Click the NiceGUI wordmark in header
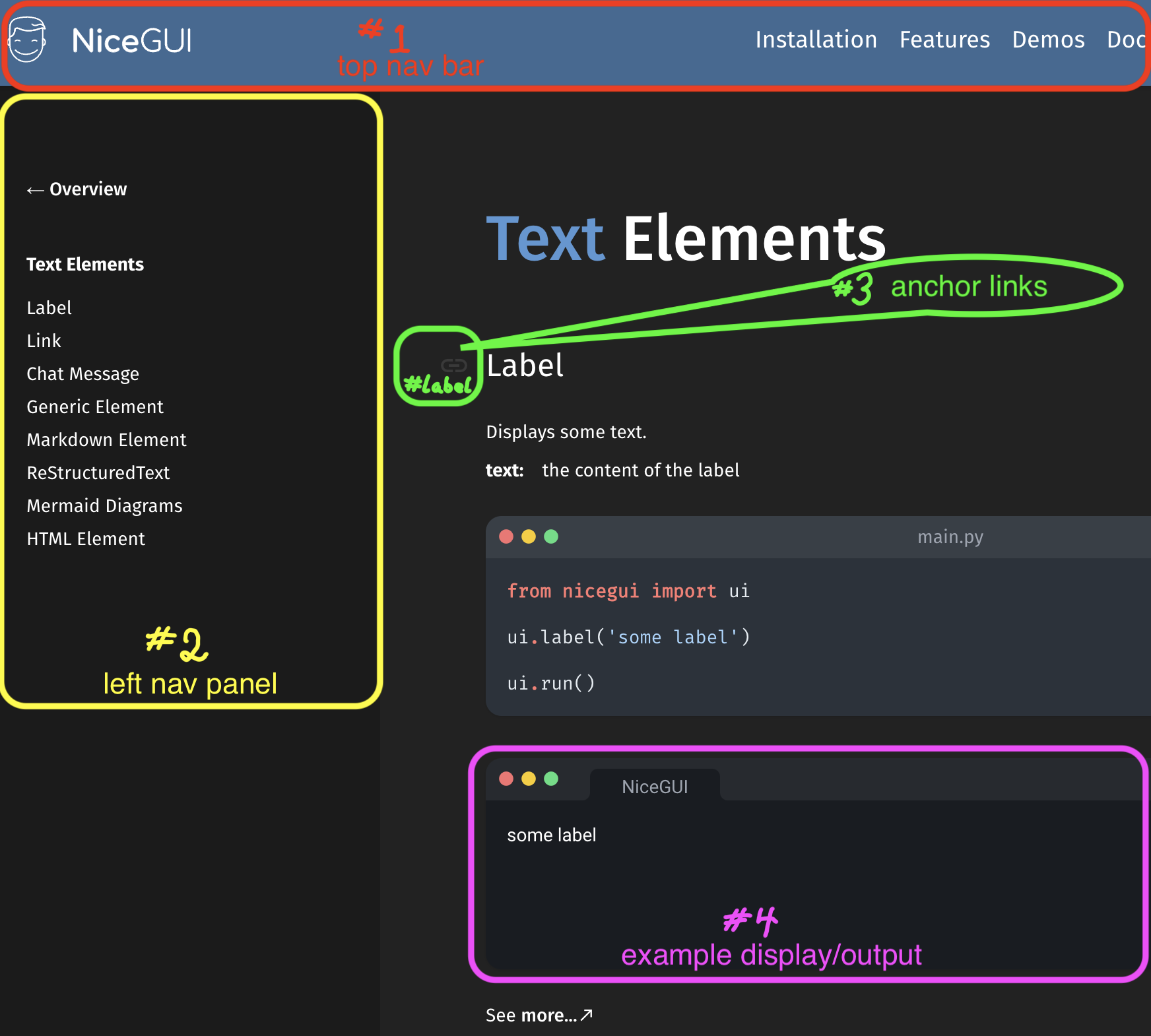1151x1036 pixels. tap(132, 41)
